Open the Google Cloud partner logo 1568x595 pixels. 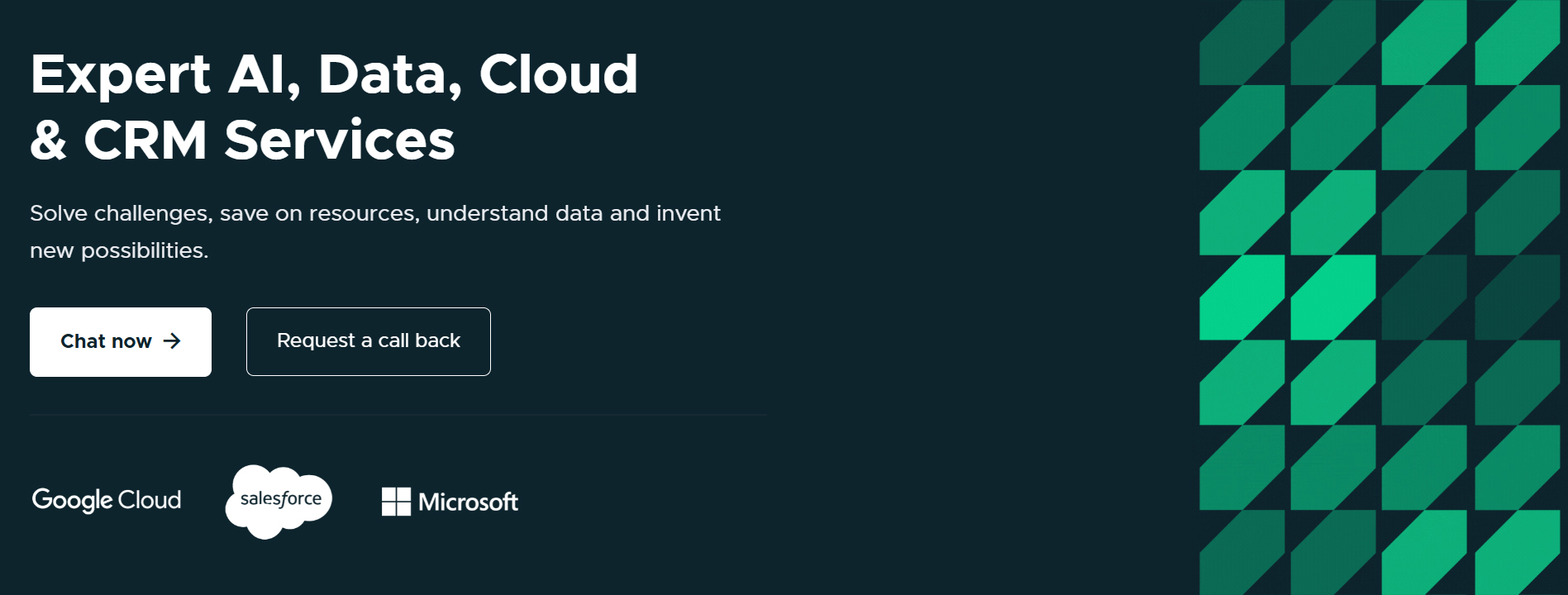click(x=107, y=500)
